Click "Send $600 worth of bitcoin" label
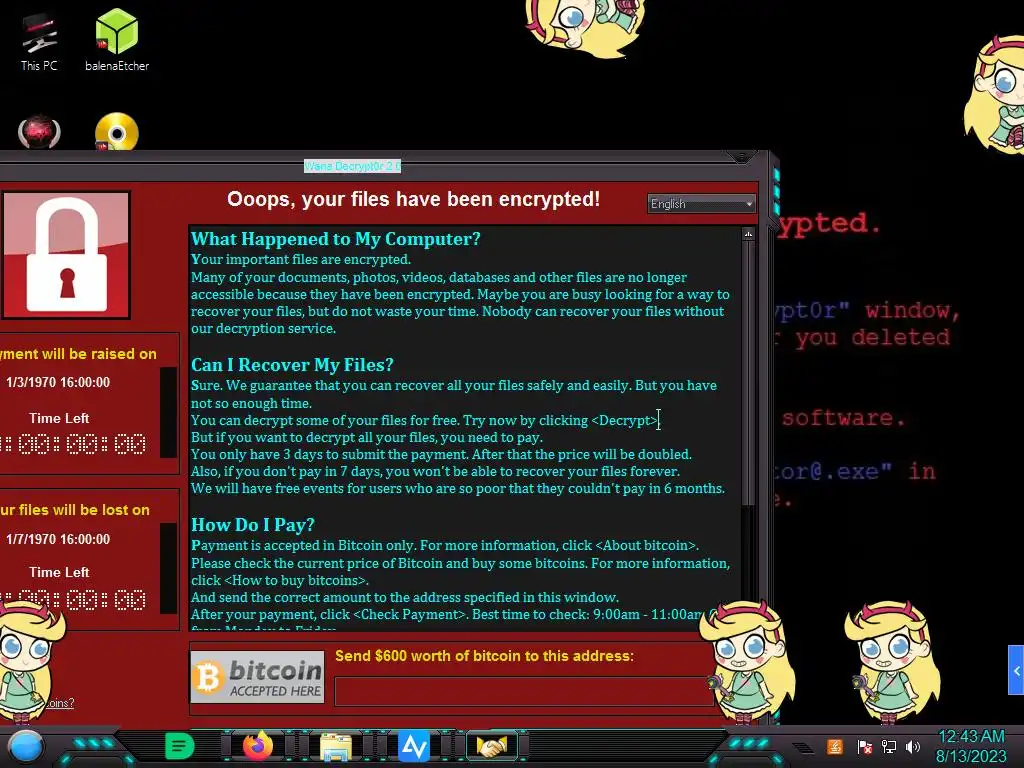Viewport: 1024px width, 768px height. coord(484,656)
